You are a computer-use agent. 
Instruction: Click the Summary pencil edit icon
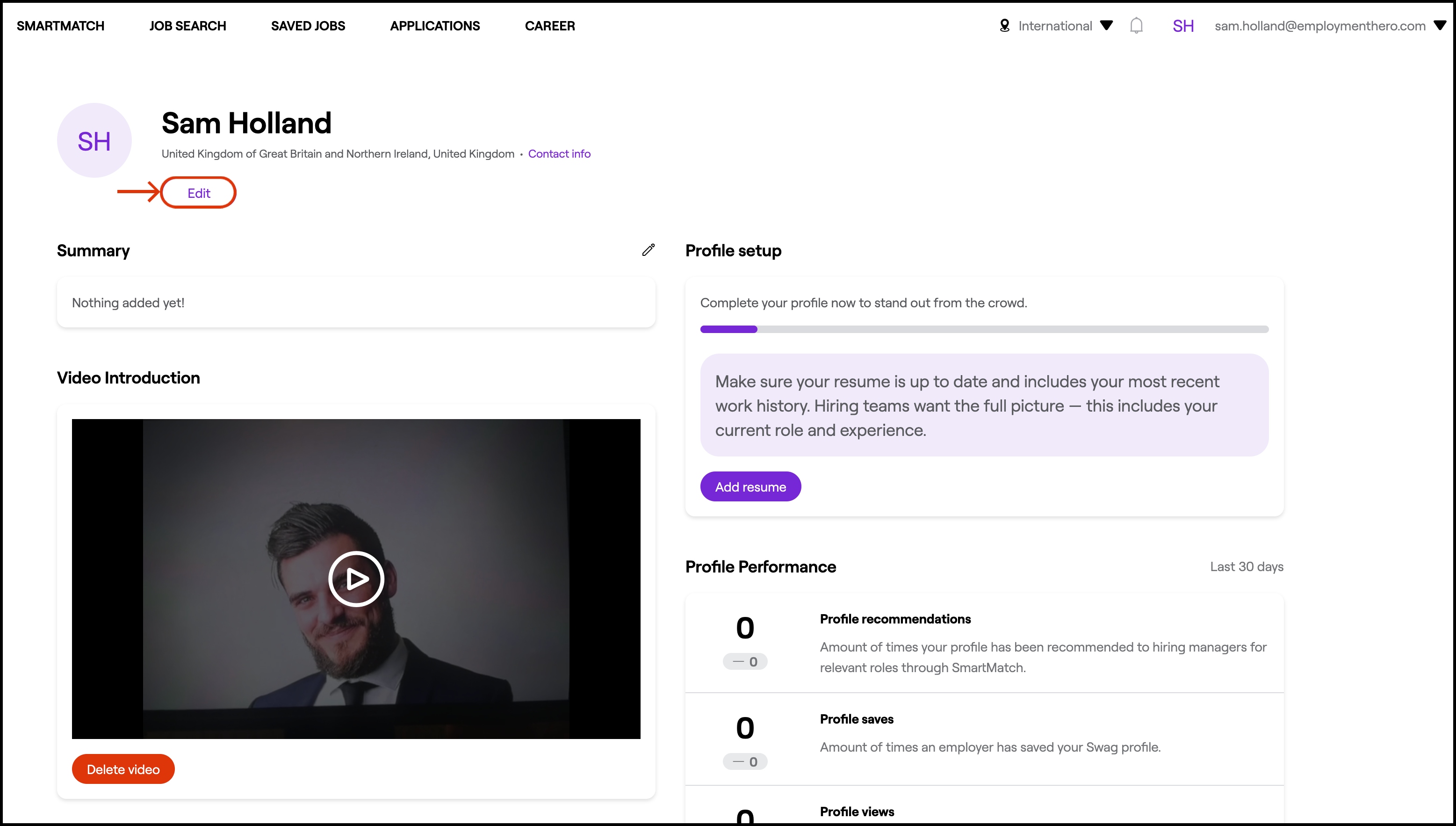click(648, 250)
